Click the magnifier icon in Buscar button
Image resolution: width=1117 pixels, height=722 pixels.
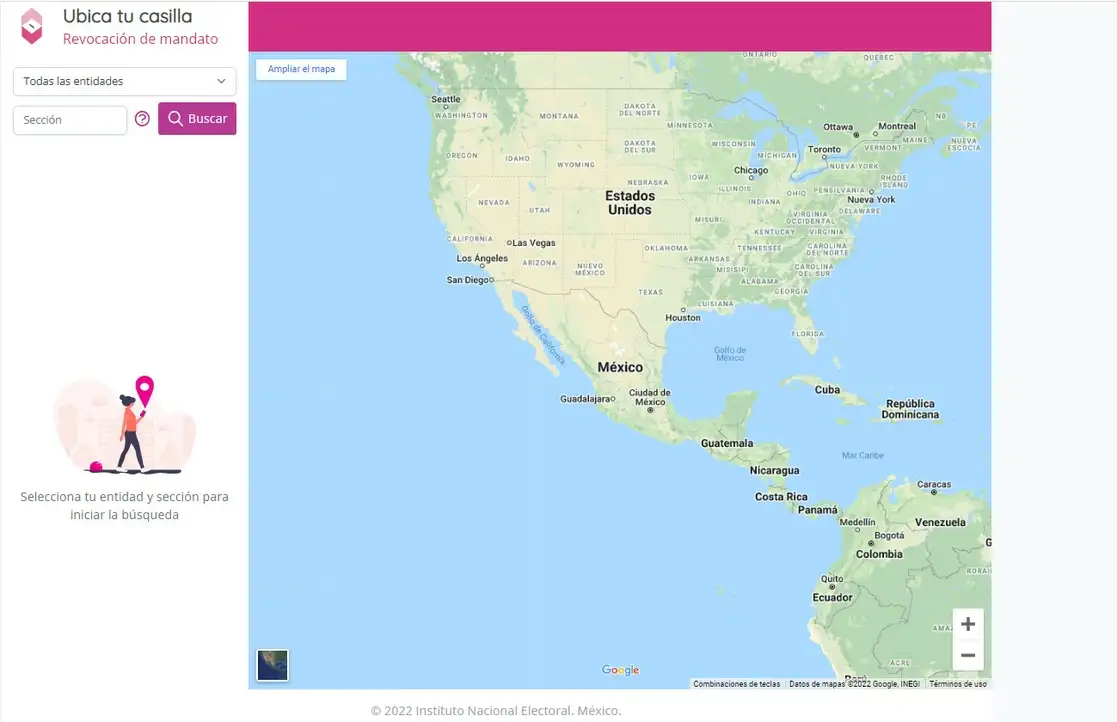coord(175,118)
